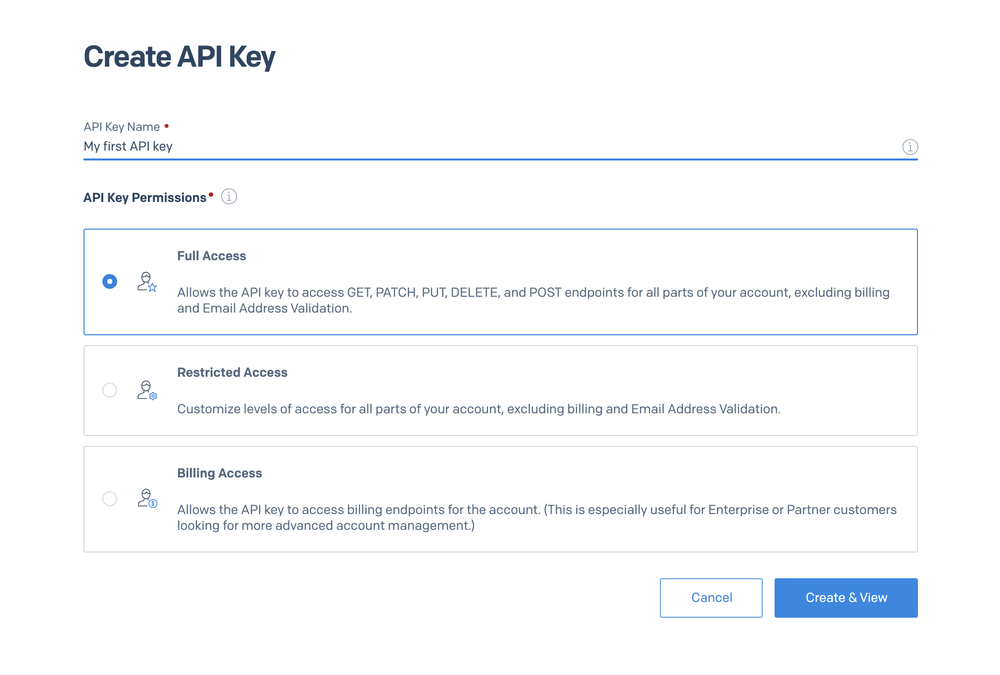Click the description starting 'Customize levels of access'

479,409
